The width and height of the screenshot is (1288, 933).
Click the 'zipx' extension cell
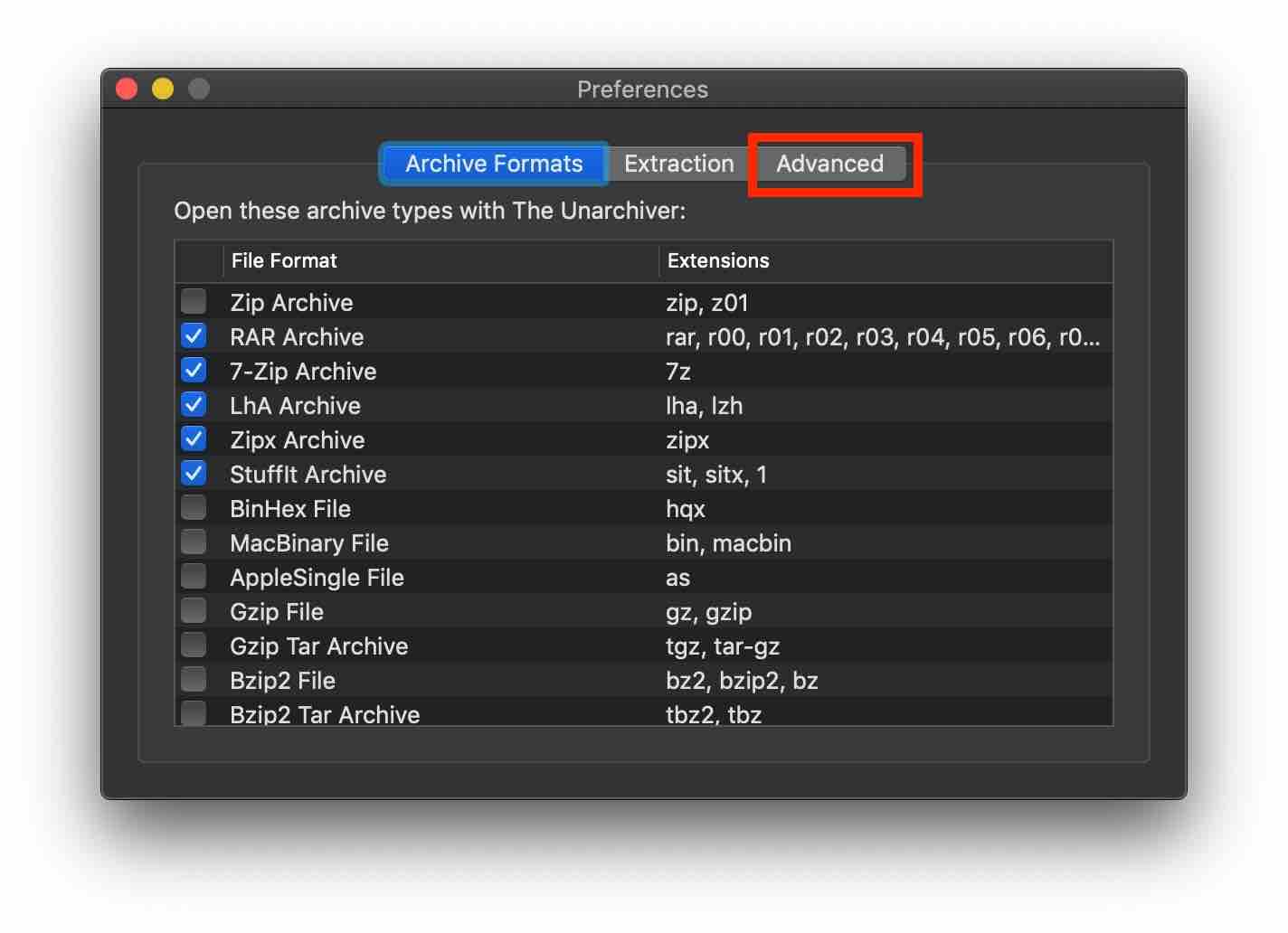point(687,440)
